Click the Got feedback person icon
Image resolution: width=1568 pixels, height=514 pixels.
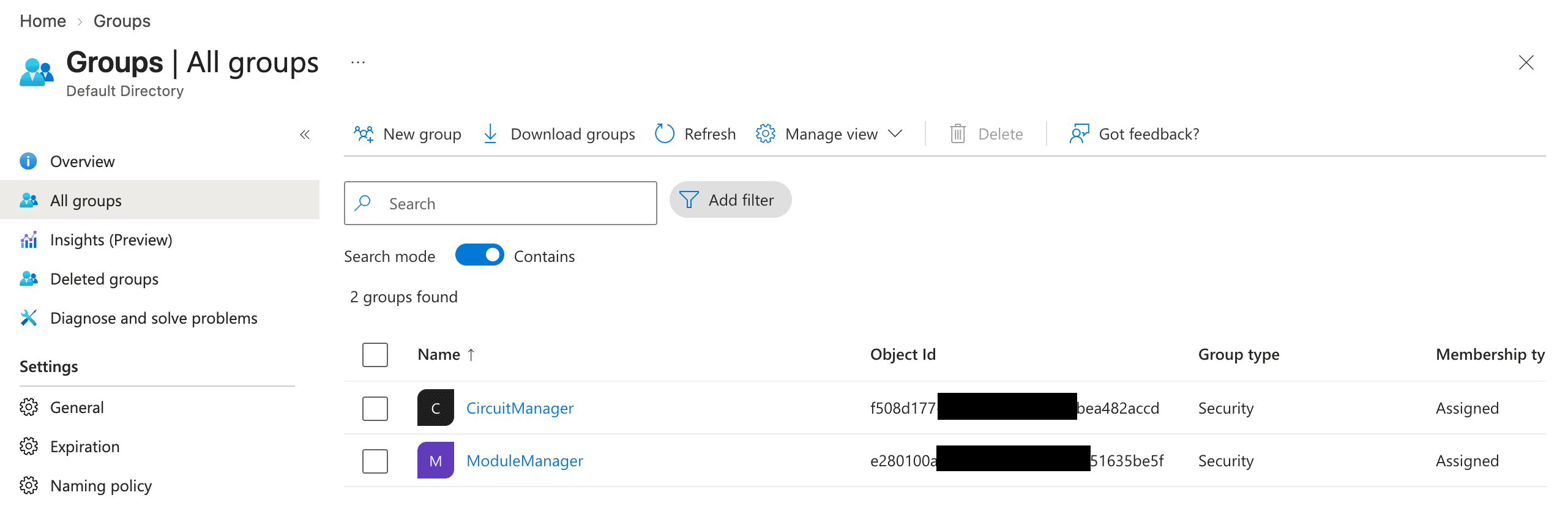click(1079, 133)
